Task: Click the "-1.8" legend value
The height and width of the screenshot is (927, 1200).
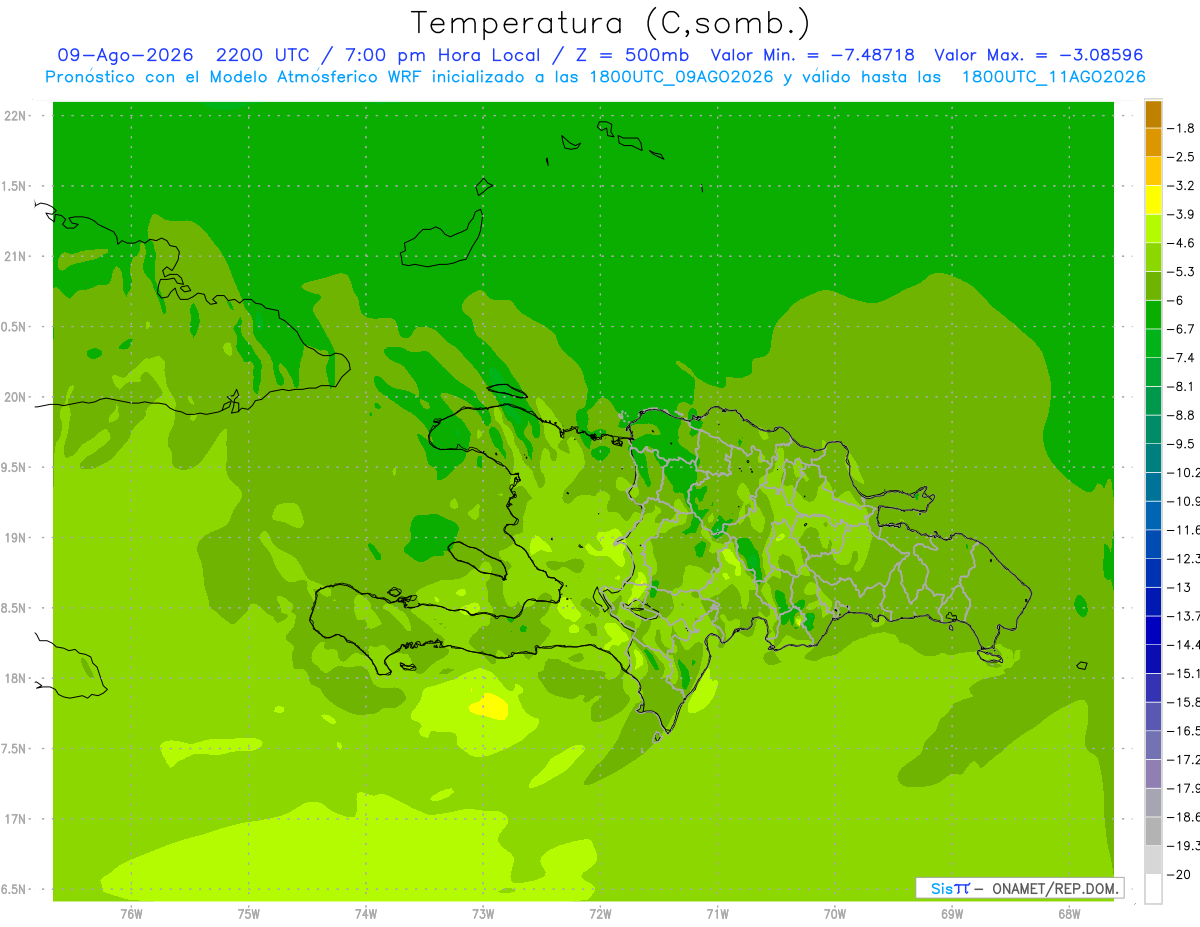Action: tap(1182, 128)
